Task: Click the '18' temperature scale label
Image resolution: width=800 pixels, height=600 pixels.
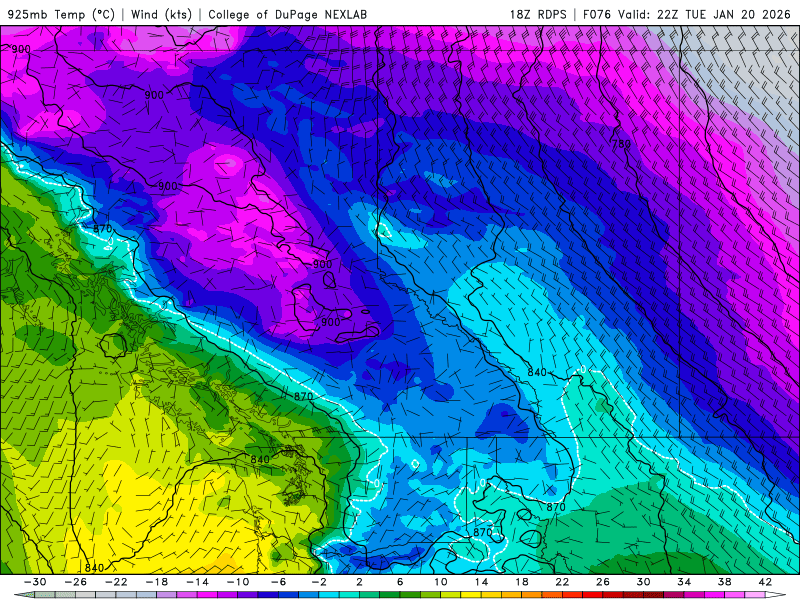Action: click(x=522, y=582)
